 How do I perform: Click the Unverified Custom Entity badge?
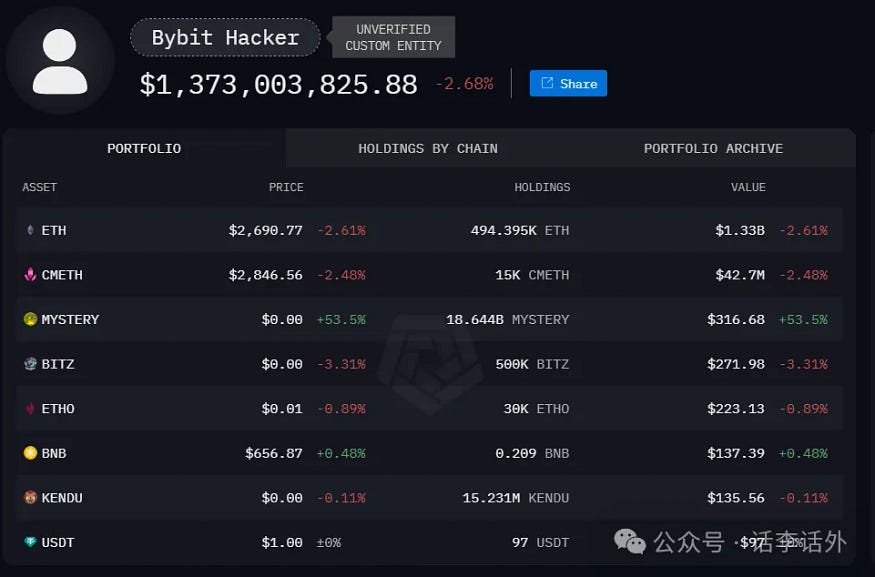click(x=393, y=37)
